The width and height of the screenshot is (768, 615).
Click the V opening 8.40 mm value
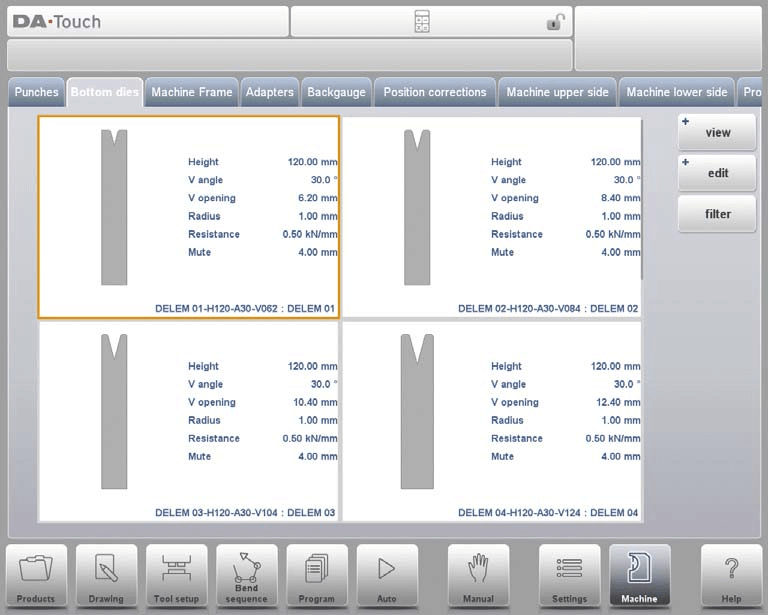pyautogui.click(x=621, y=198)
